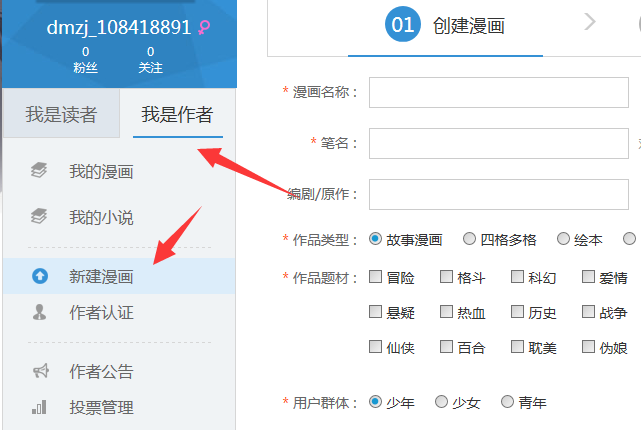Select the 四格多格 work type radio
The image size is (641, 430).
tap(469, 239)
